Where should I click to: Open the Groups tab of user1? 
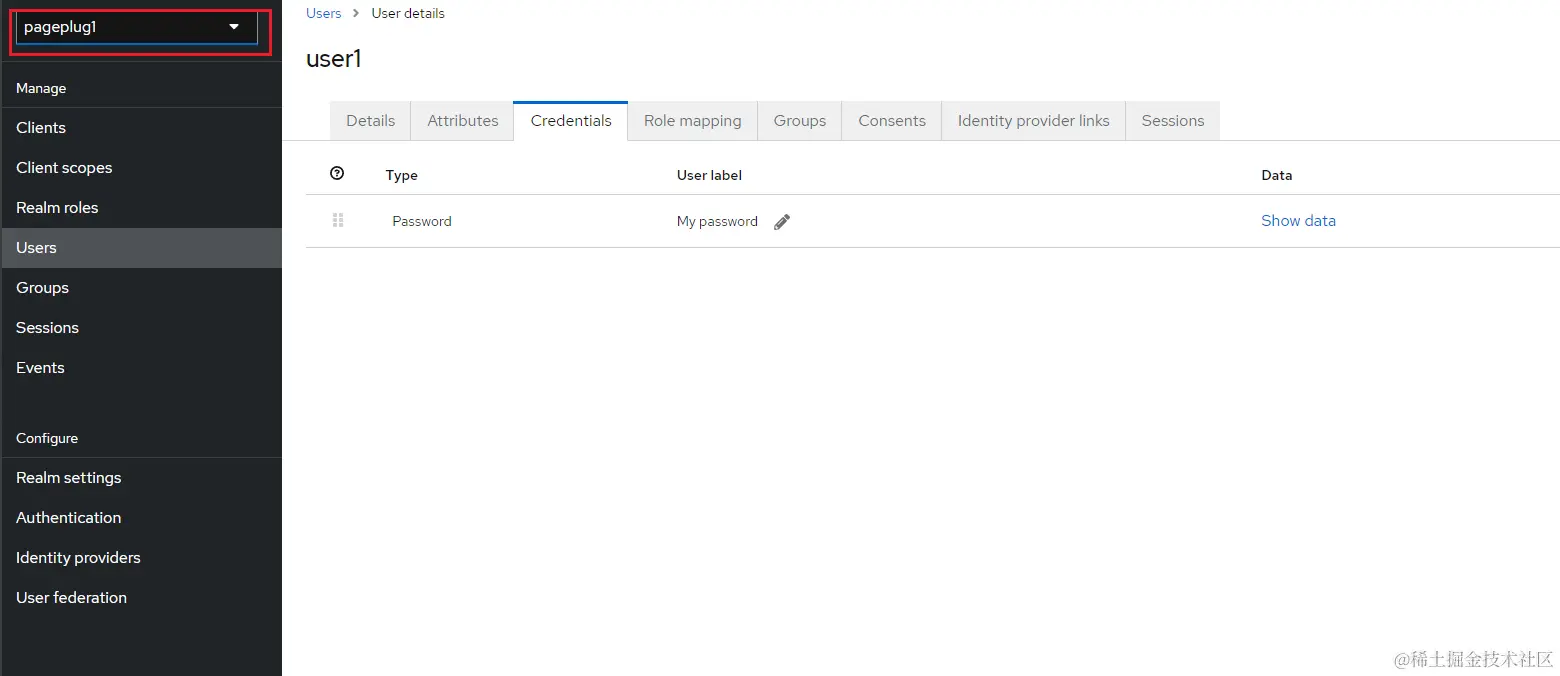(799, 121)
